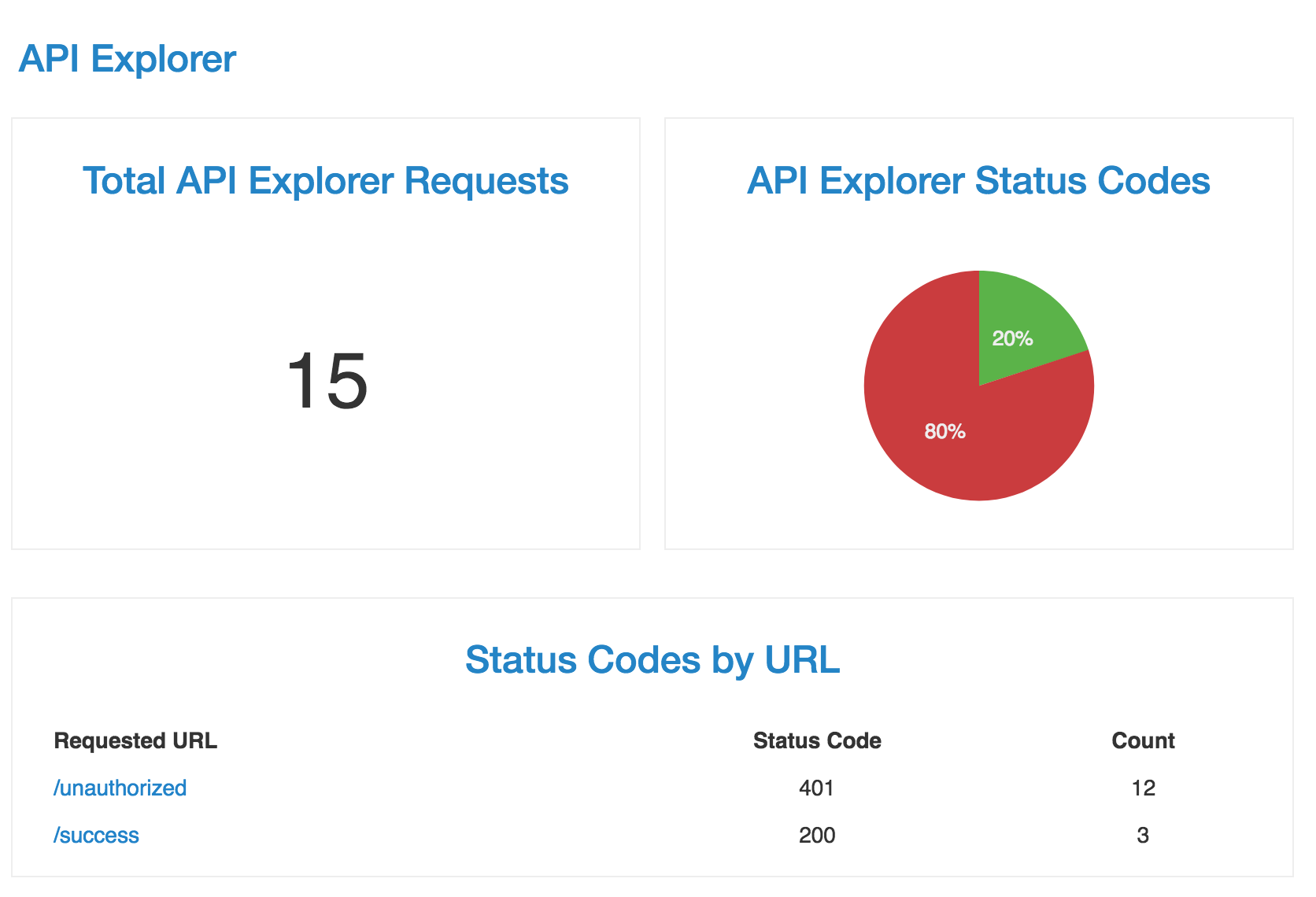Sort by the Status Code column header

click(x=816, y=740)
